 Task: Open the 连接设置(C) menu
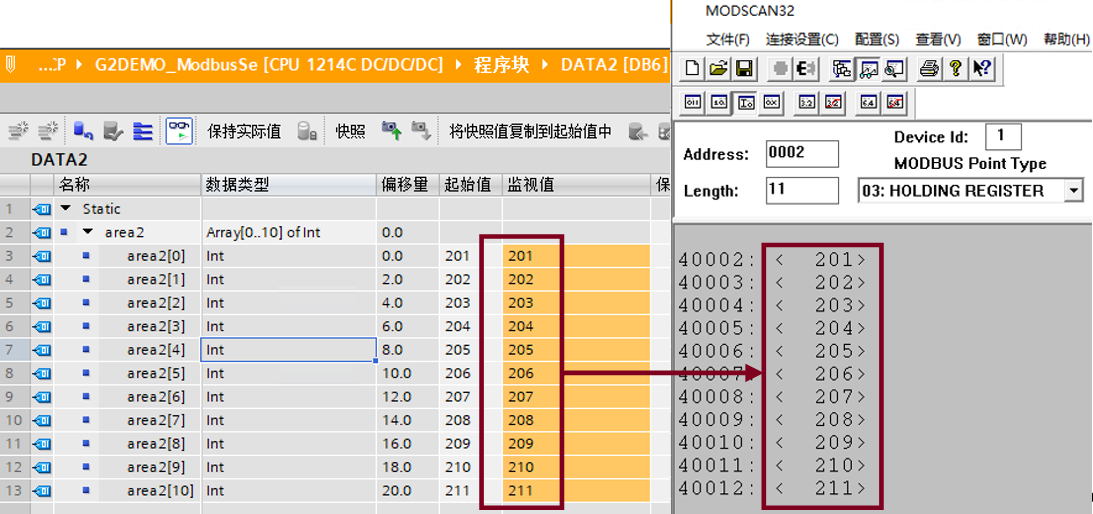(x=802, y=39)
